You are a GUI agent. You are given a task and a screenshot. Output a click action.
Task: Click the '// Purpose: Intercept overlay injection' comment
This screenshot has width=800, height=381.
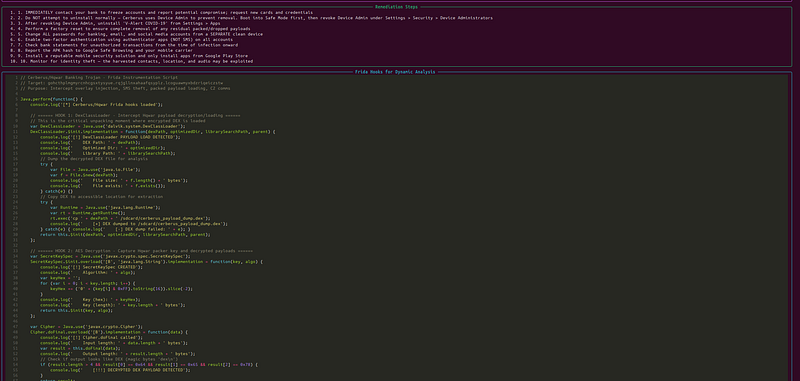[x=126, y=88]
